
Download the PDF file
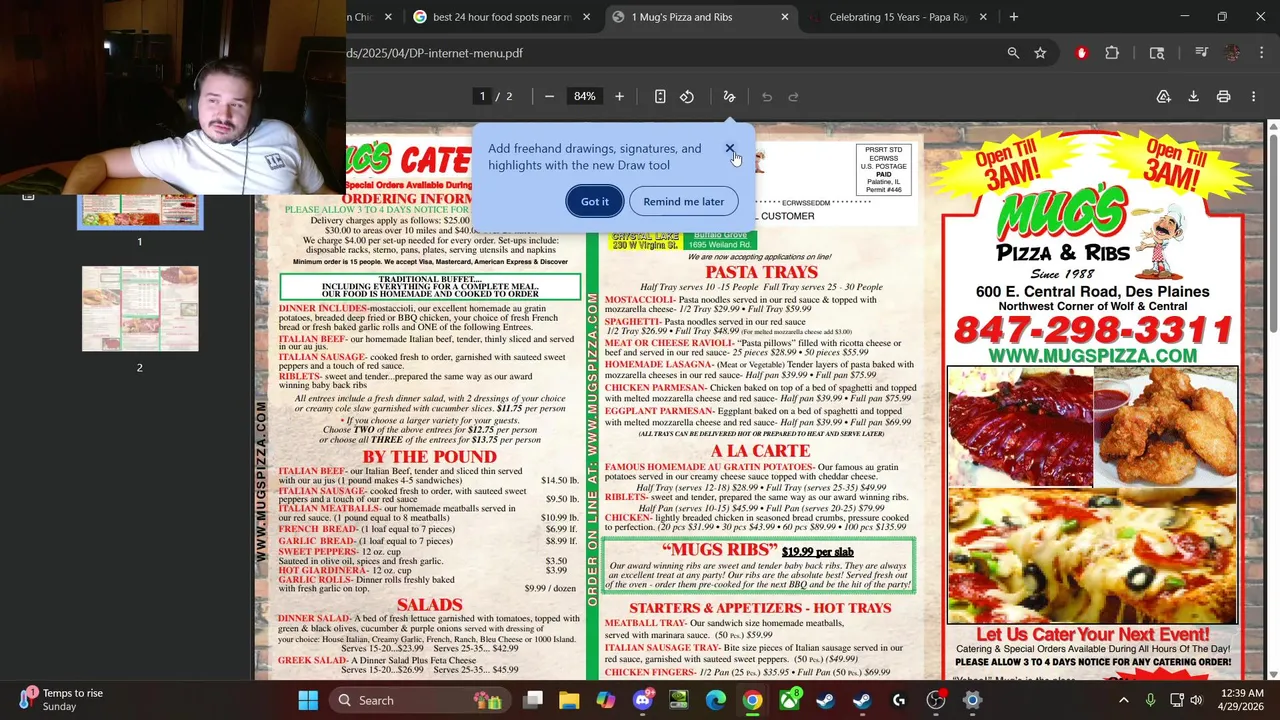(1193, 96)
